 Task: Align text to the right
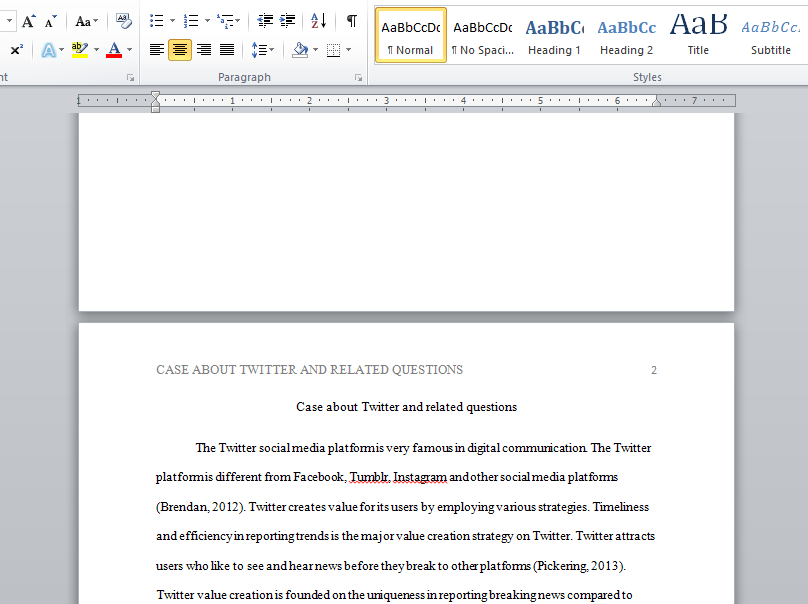[x=204, y=50]
